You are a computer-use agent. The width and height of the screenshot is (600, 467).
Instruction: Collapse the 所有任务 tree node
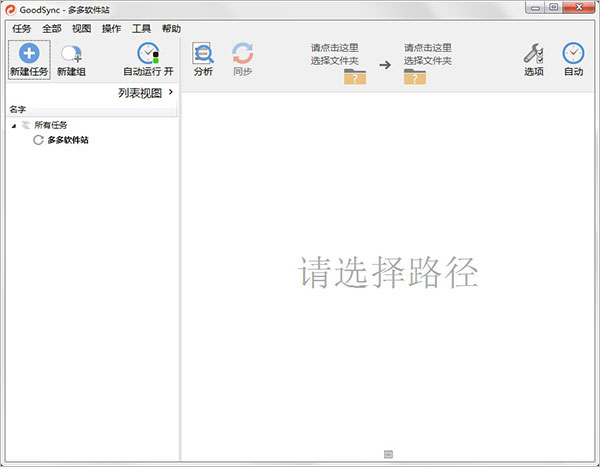tap(14, 125)
